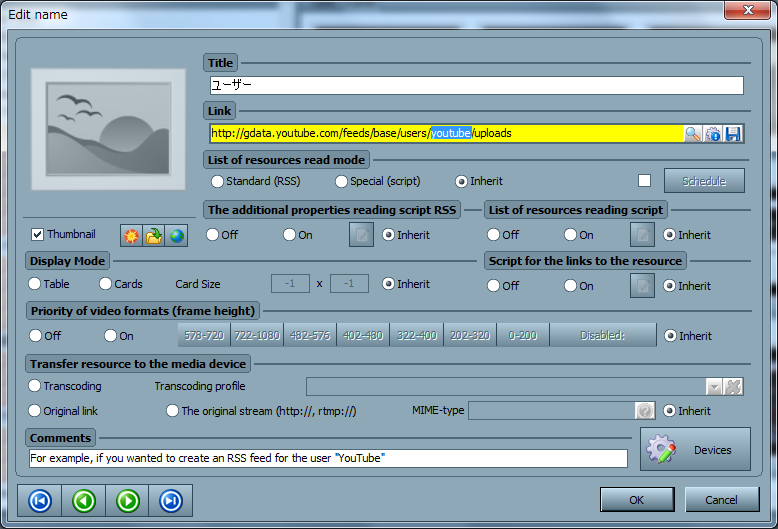The height and width of the screenshot is (529, 778).
Task: Click the 402-480 frame height button
Action: 363,335
